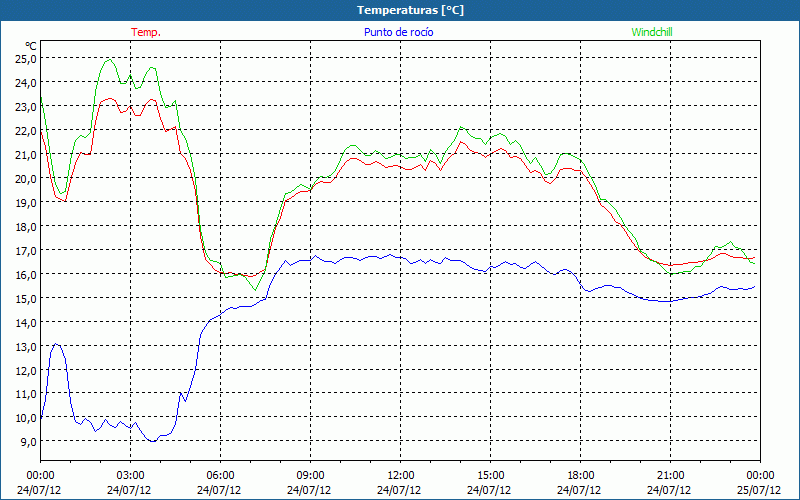The width and height of the screenshot is (800, 500).
Task: Click the 13,0 axis value
Action: click(x=26, y=346)
